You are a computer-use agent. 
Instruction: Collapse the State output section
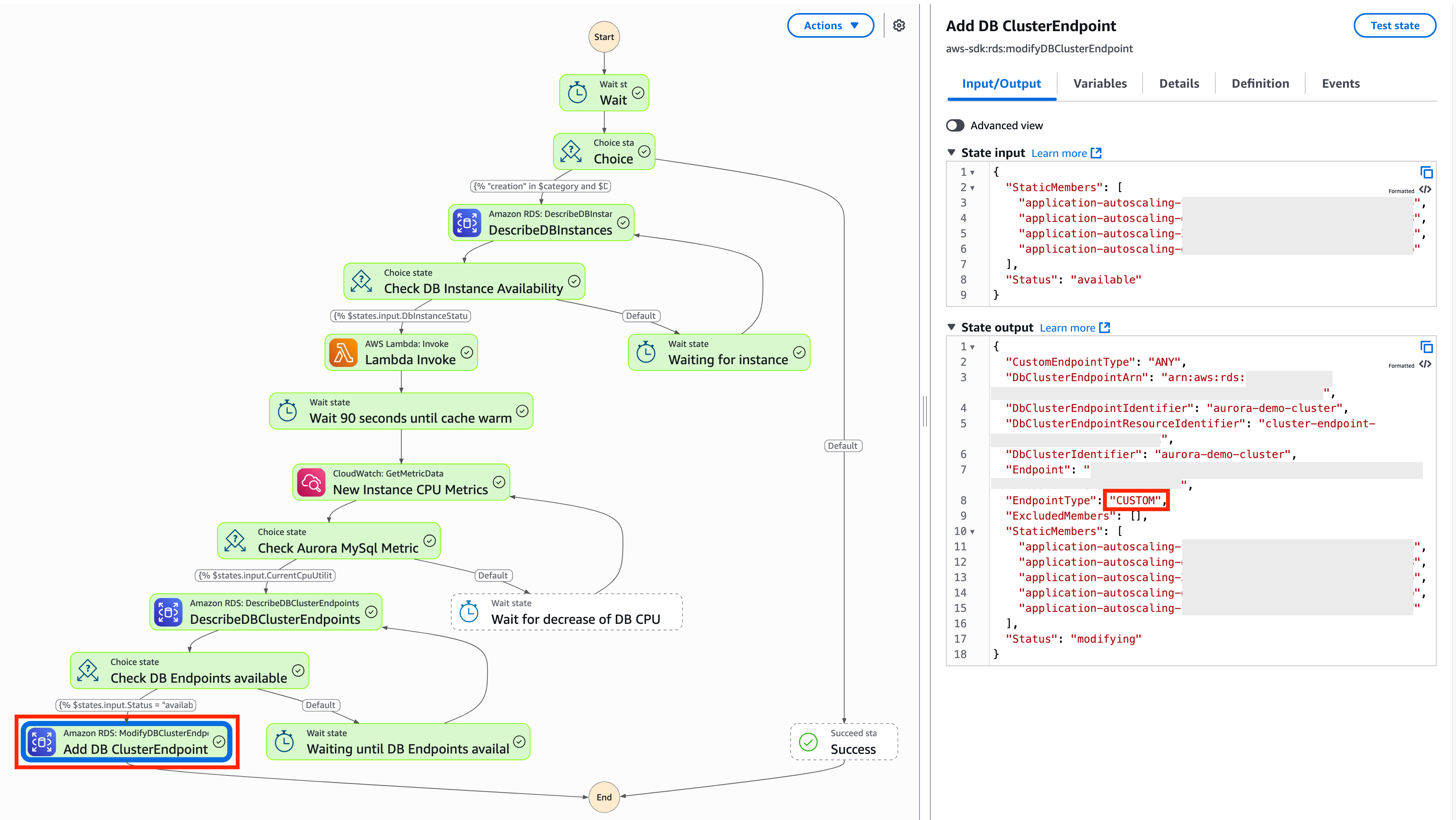951,327
